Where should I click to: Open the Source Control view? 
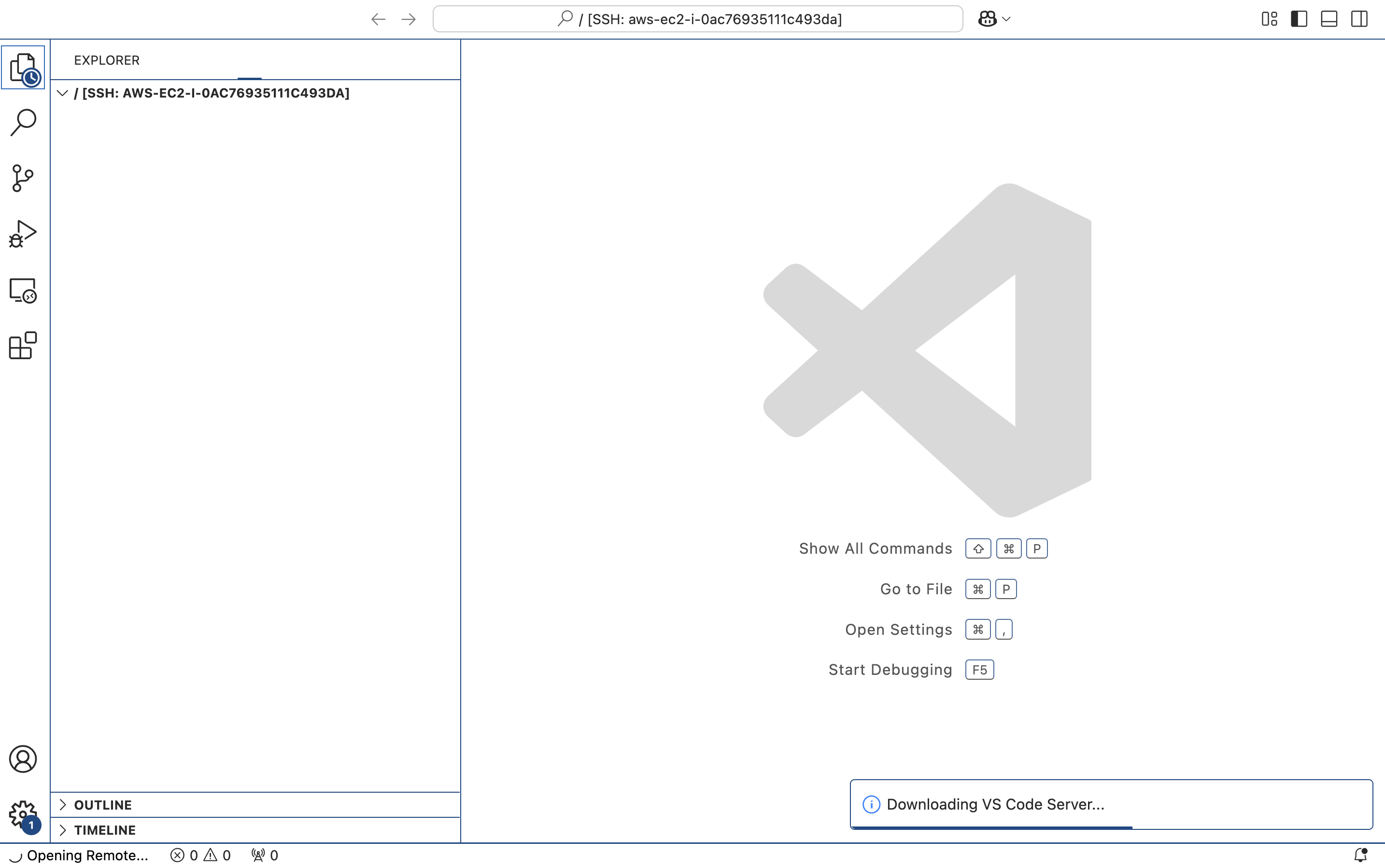click(23, 179)
